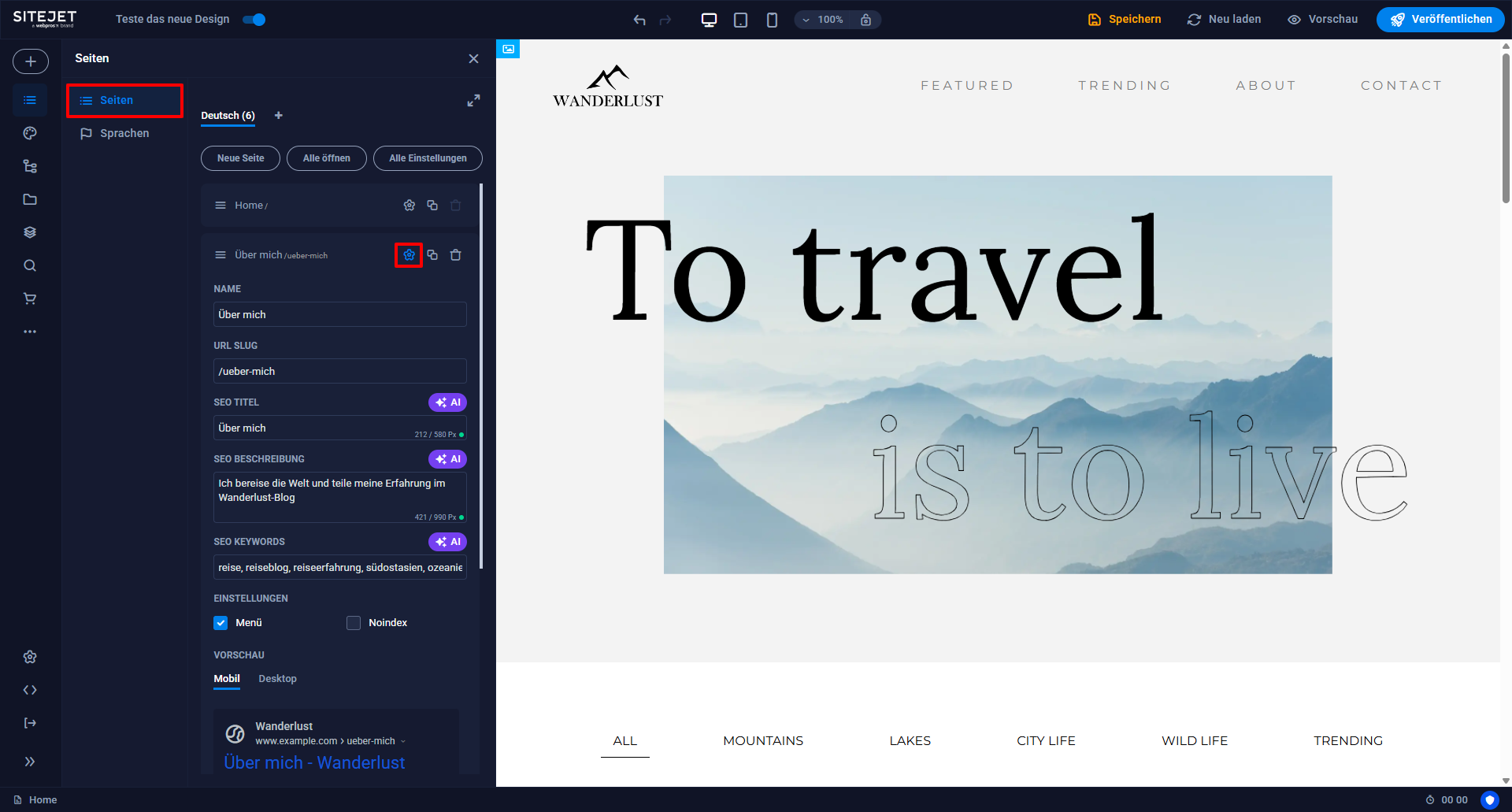
Task: Expand sidebar with double chevron icon
Action: [30, 762]
